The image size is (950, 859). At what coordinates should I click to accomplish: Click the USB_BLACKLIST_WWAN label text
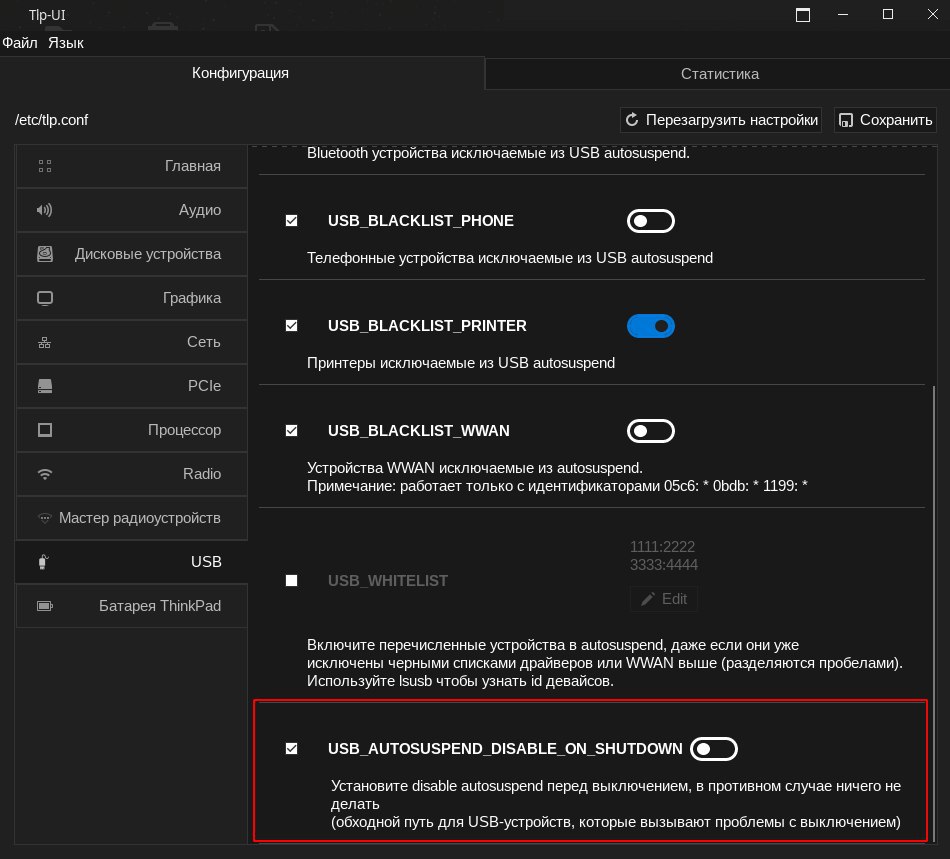click(x=419, y=431)
